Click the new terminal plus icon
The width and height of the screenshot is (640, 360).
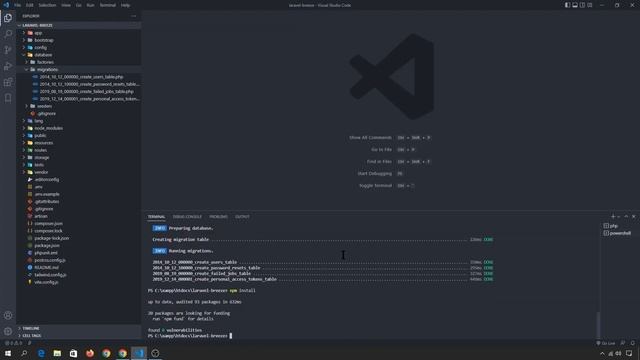[x=613, y=216]
